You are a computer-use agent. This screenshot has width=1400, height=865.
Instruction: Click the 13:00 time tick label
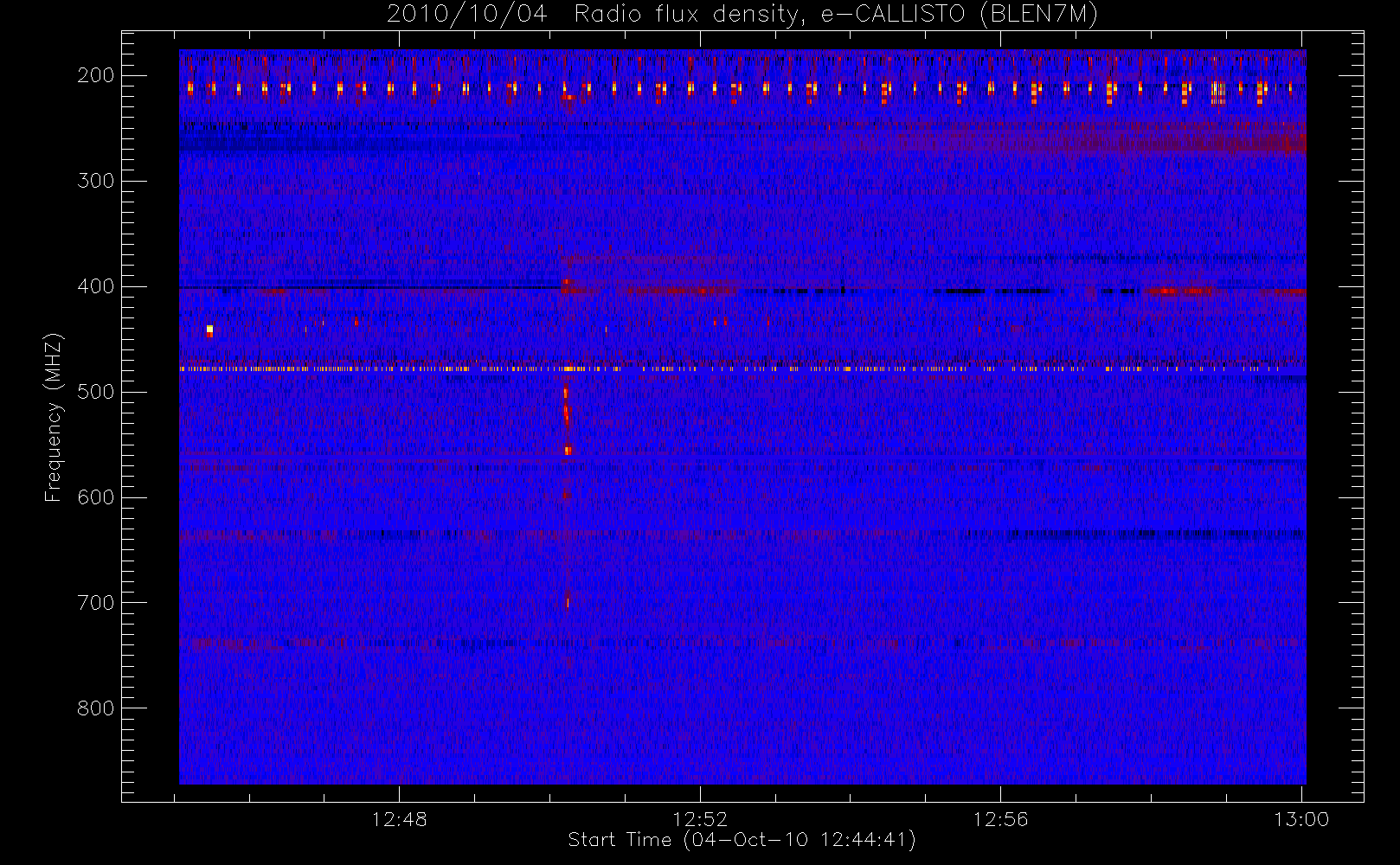[1301, 819]
